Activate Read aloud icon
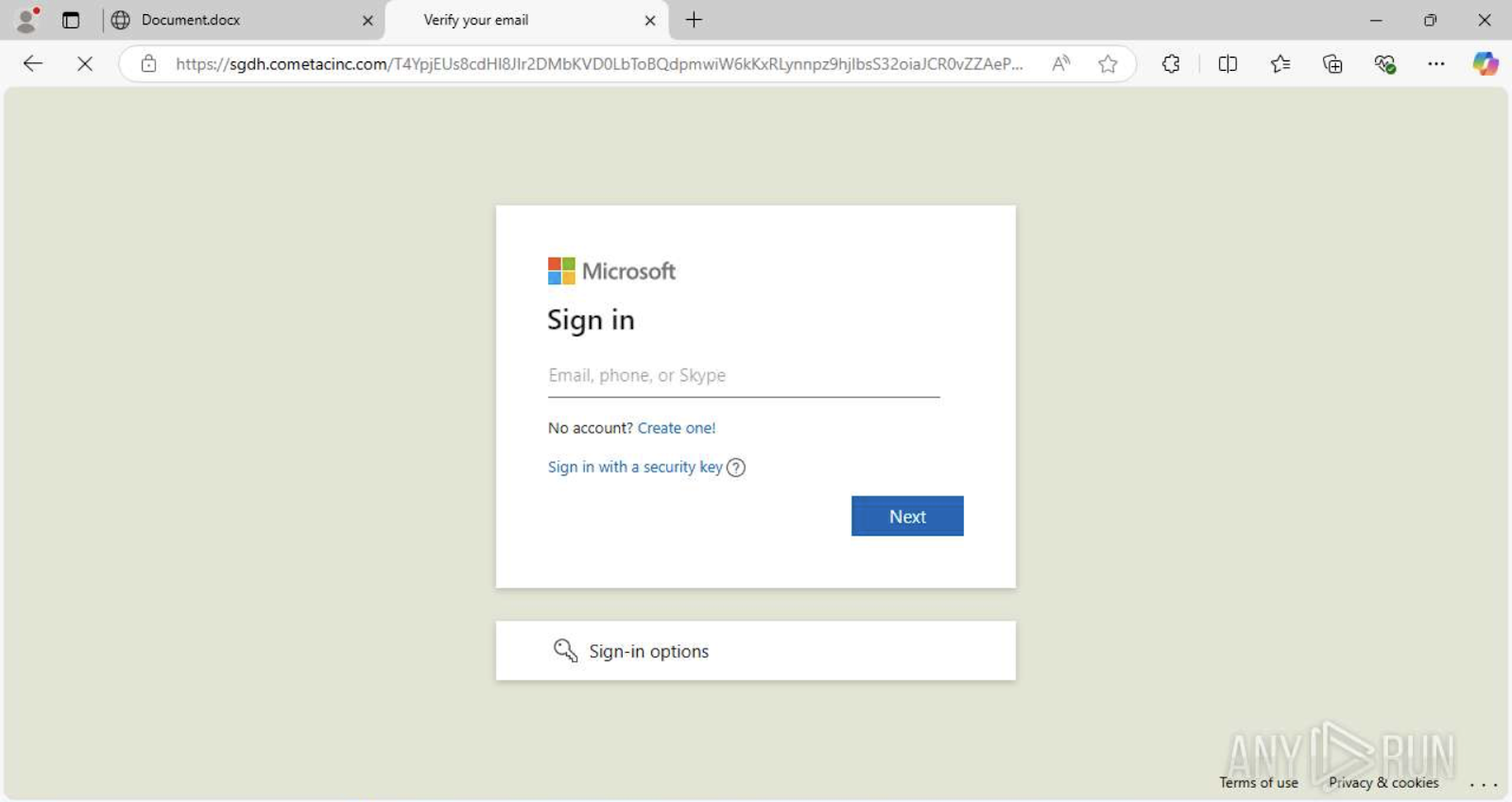 (1061, 63)
